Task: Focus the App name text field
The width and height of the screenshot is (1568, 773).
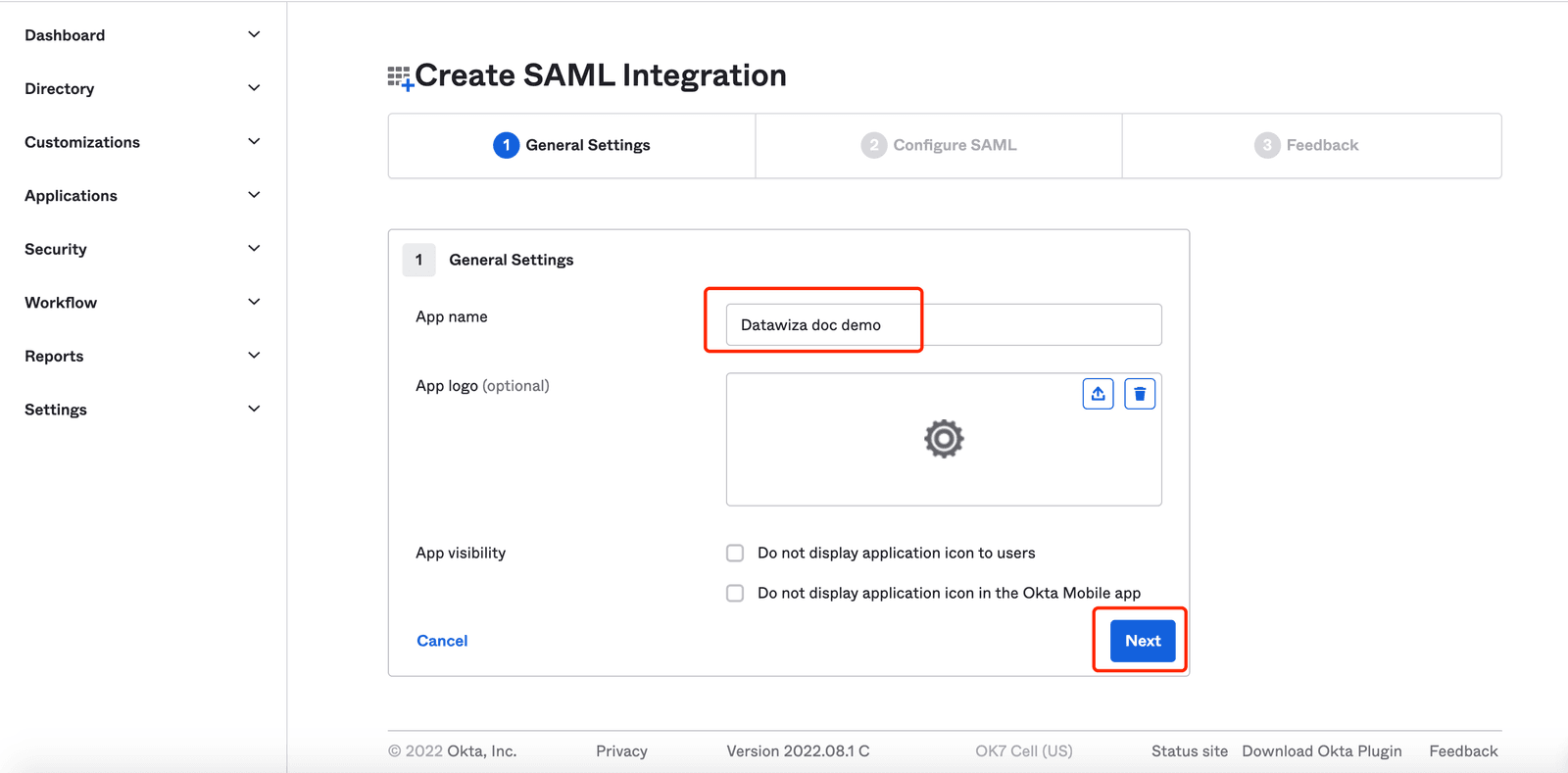Action: [944, 324]
